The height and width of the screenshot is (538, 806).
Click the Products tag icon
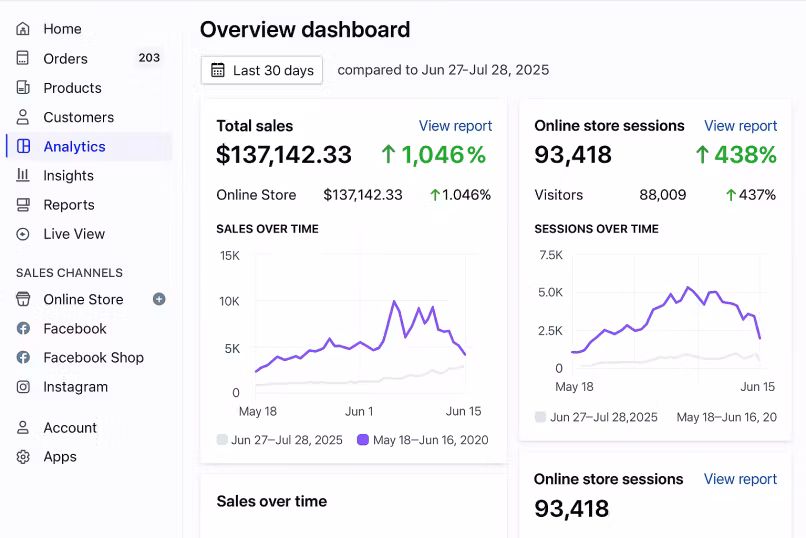(x=23, y=88)
